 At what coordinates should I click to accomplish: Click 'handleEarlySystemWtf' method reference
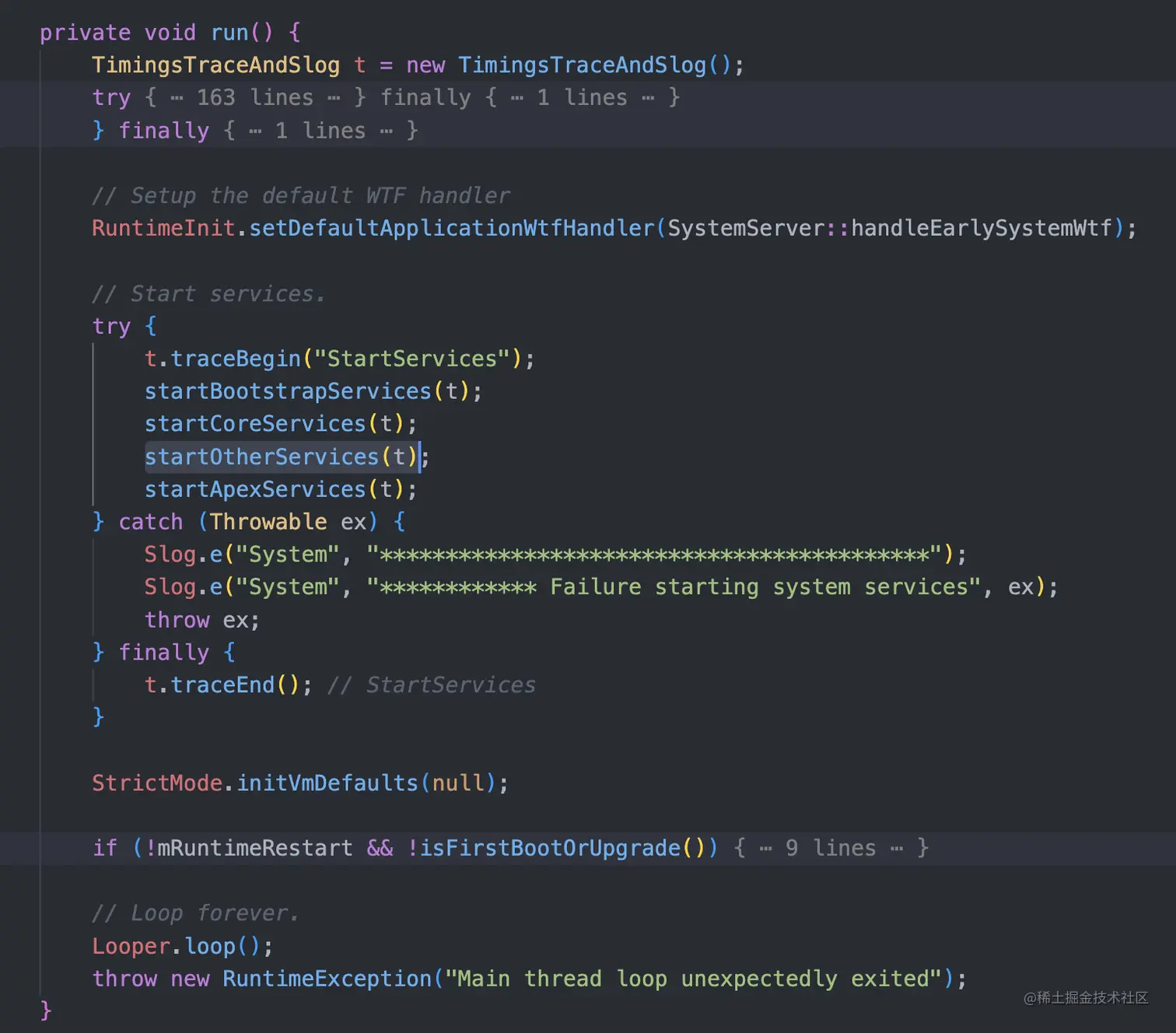[x=982, y=228]
